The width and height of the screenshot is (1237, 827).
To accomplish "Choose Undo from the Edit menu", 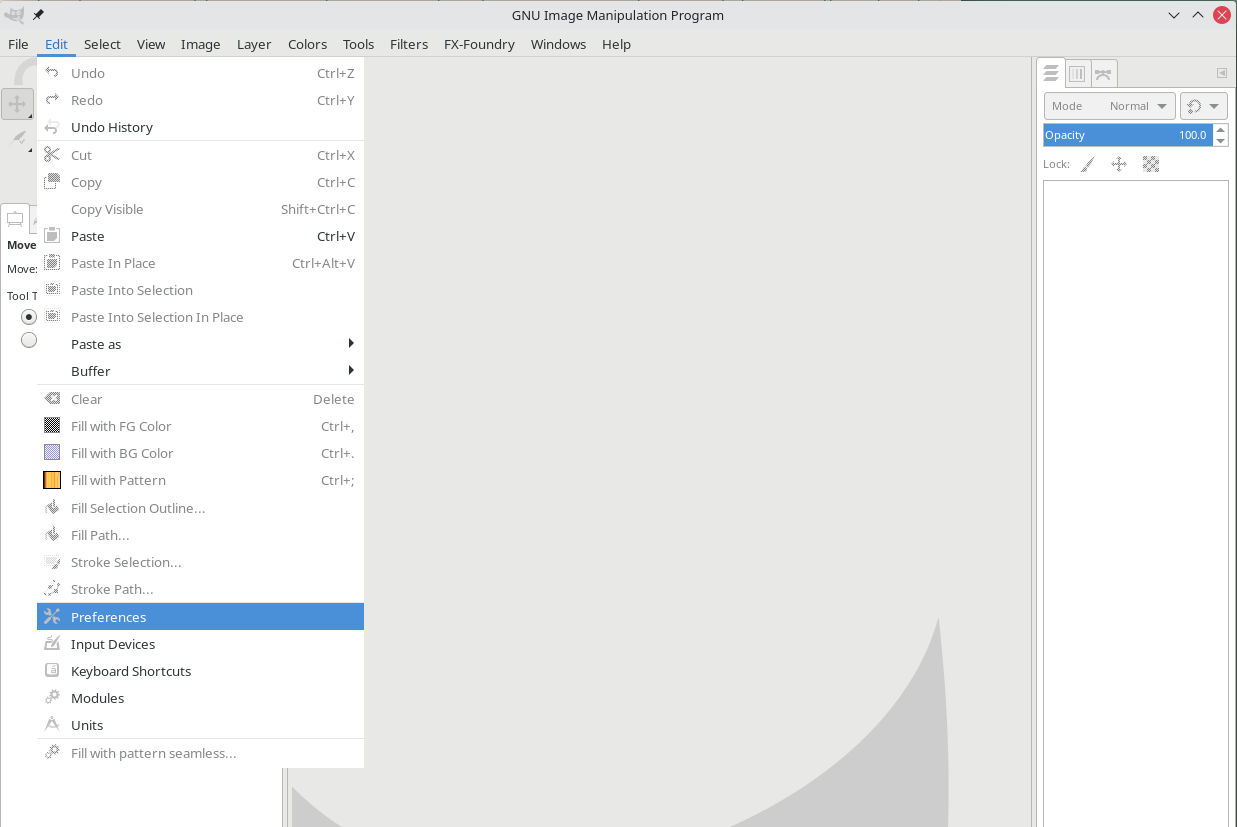I will coord(200,73).
